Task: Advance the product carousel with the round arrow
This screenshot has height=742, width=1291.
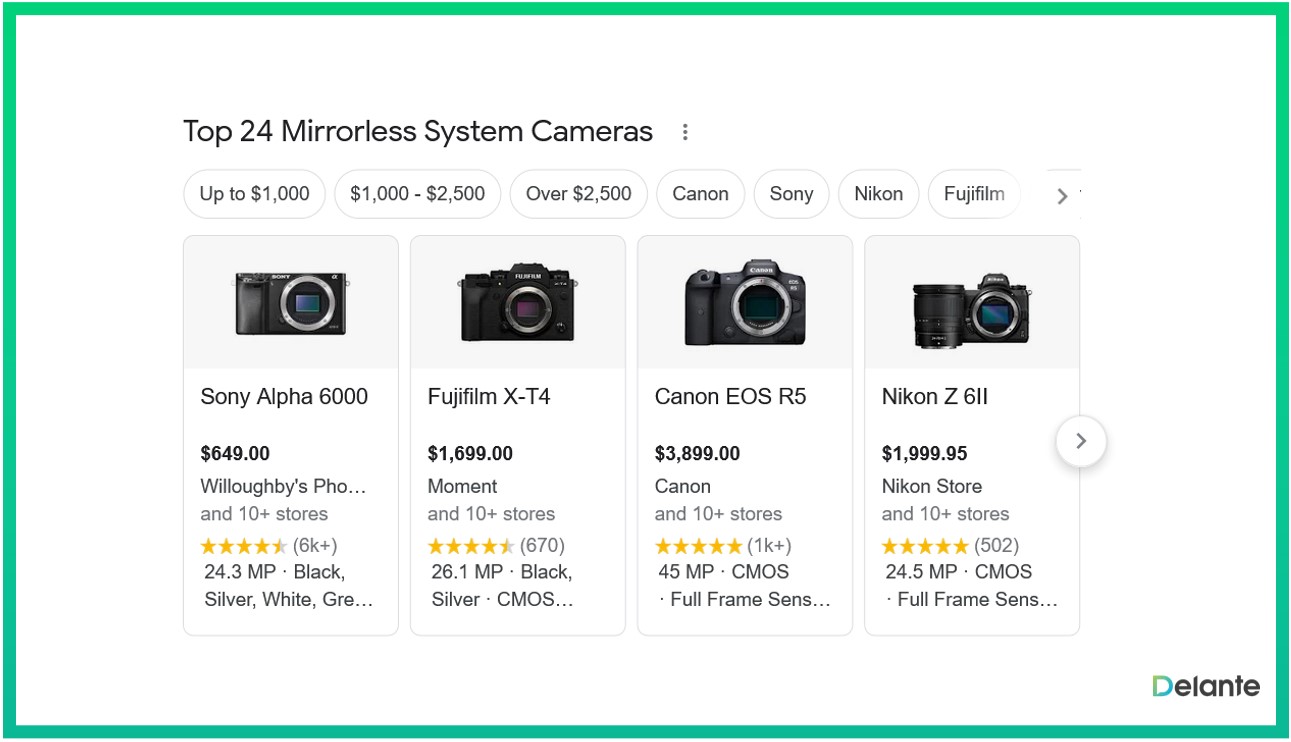Action: (1080, 441)
